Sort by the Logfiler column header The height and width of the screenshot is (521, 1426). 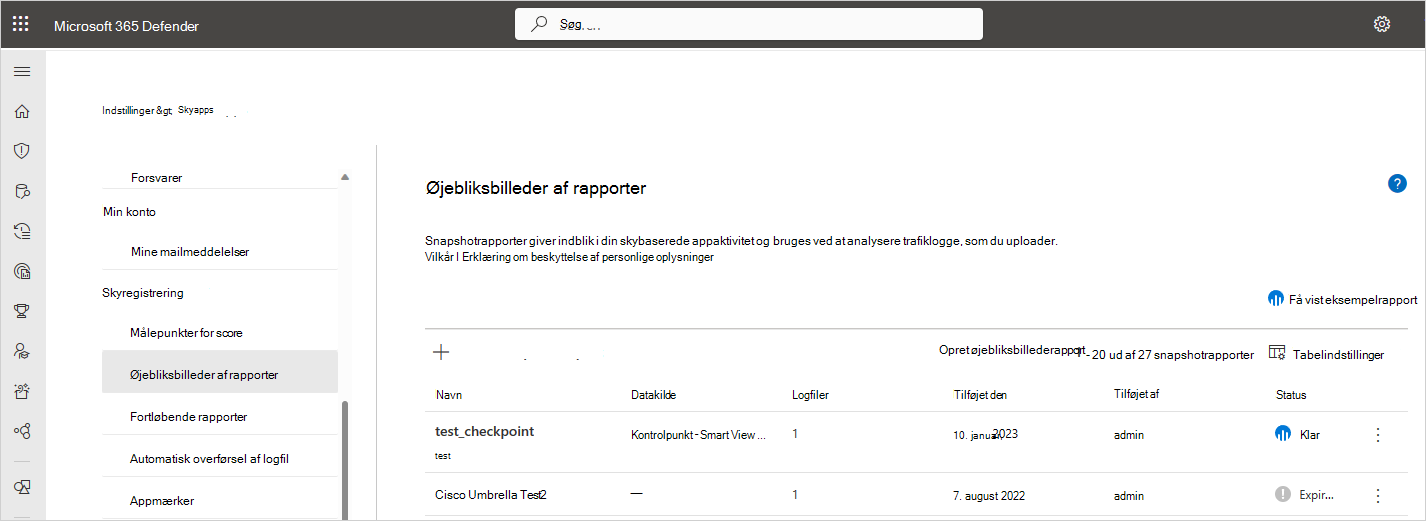pos(810,395)
